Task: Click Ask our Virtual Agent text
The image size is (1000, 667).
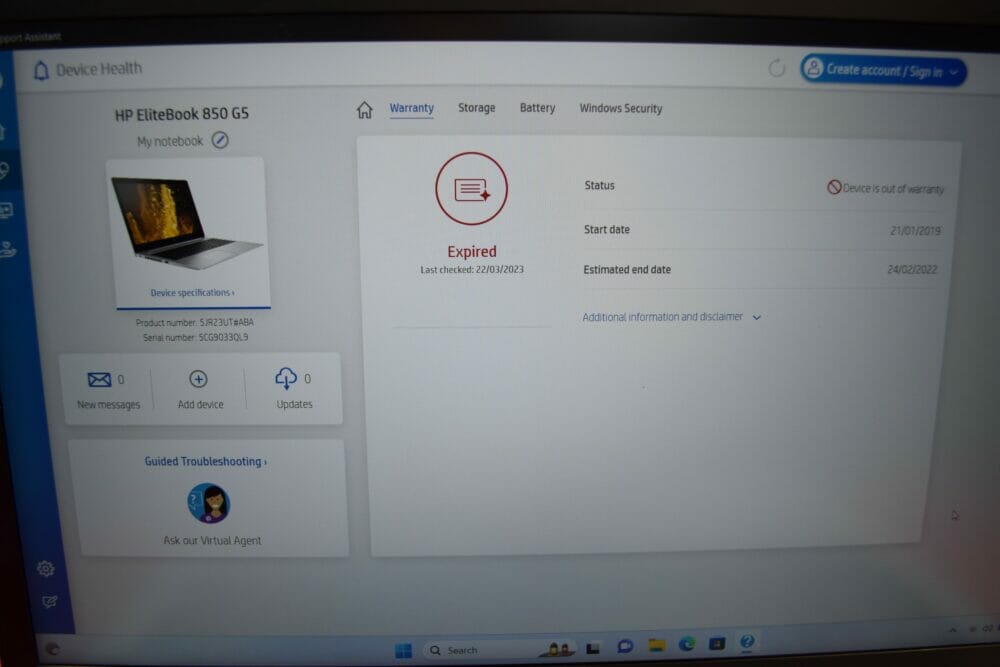Action: coord(212,540)
